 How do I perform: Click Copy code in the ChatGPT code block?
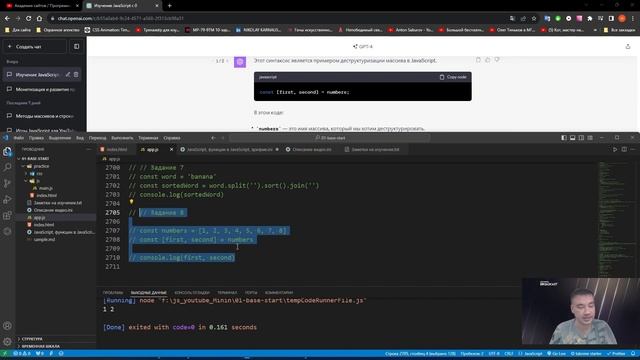[453, 77]
